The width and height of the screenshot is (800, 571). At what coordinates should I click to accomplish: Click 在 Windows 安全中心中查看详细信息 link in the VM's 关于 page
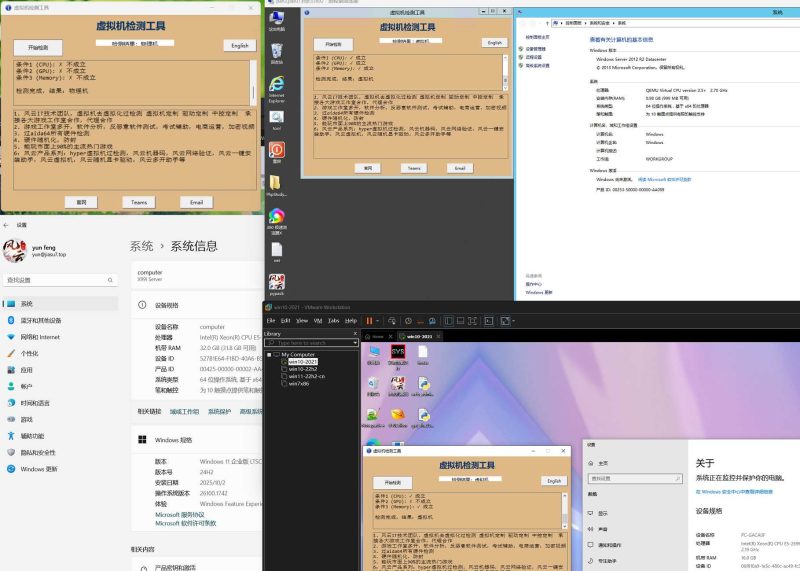[x=734, y=492]
